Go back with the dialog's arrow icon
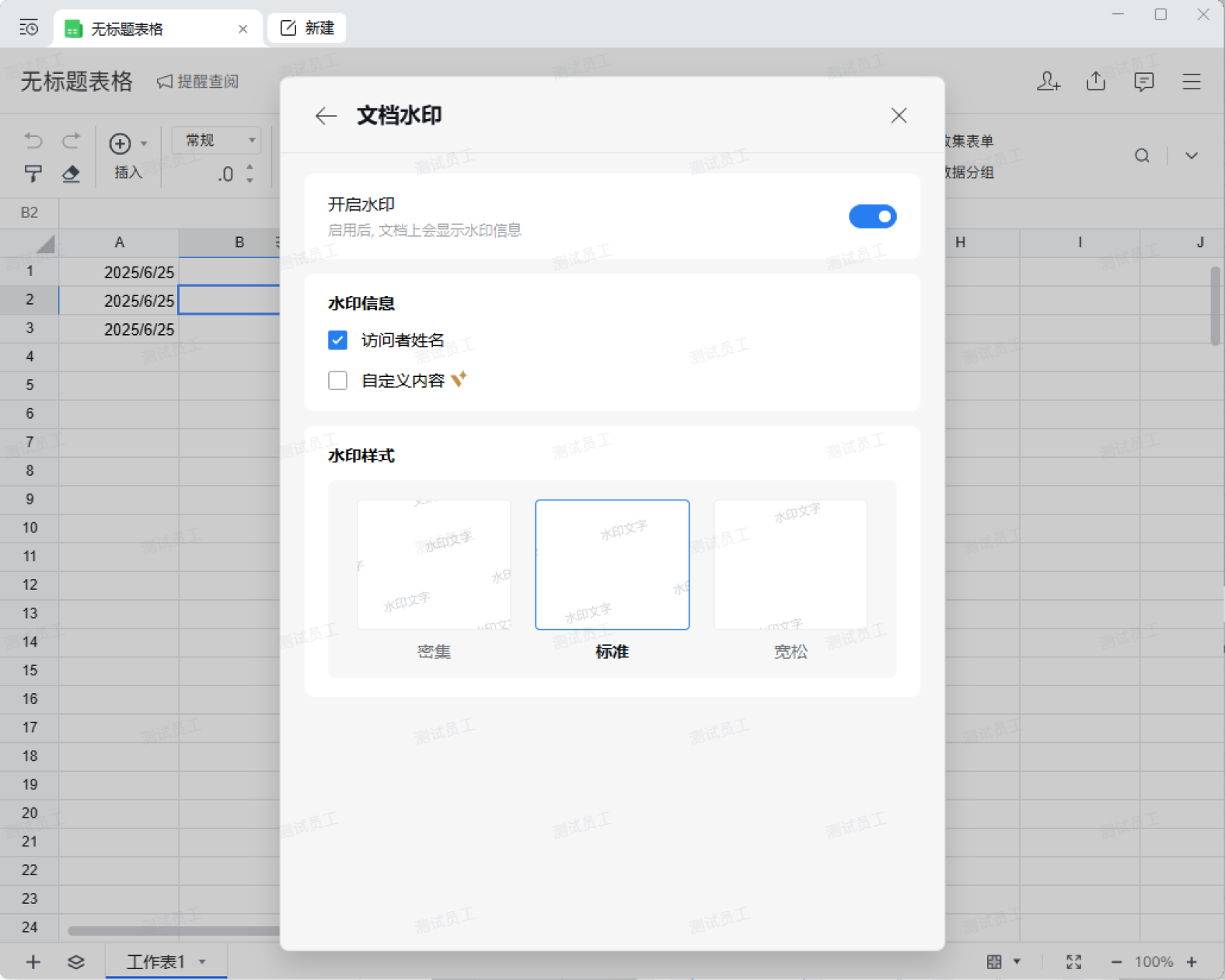This screenshot has height=980, width=1225. pyautogui.click(x=326, y=116)
